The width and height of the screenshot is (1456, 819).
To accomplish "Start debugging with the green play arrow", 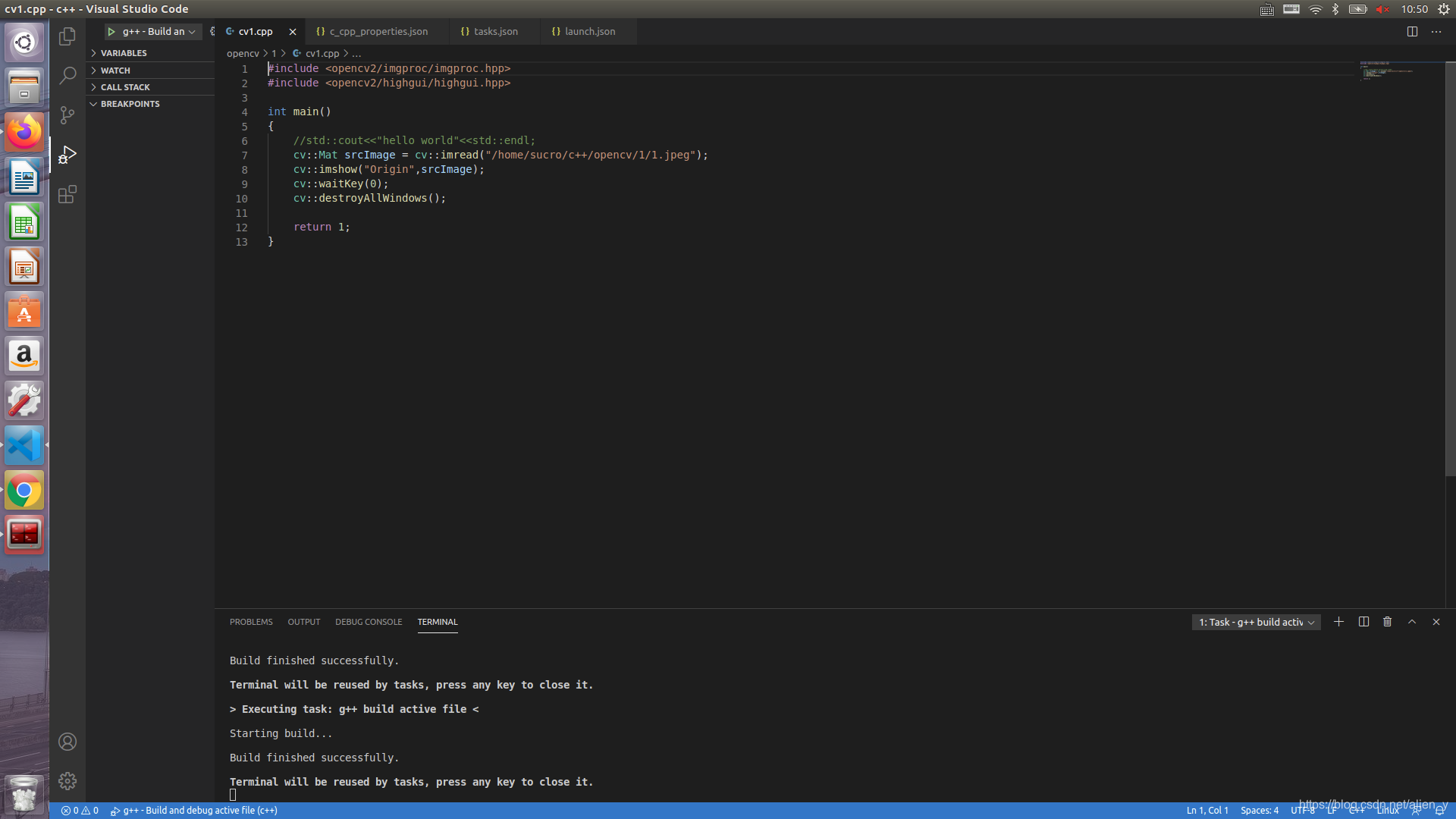I will 111,32.
